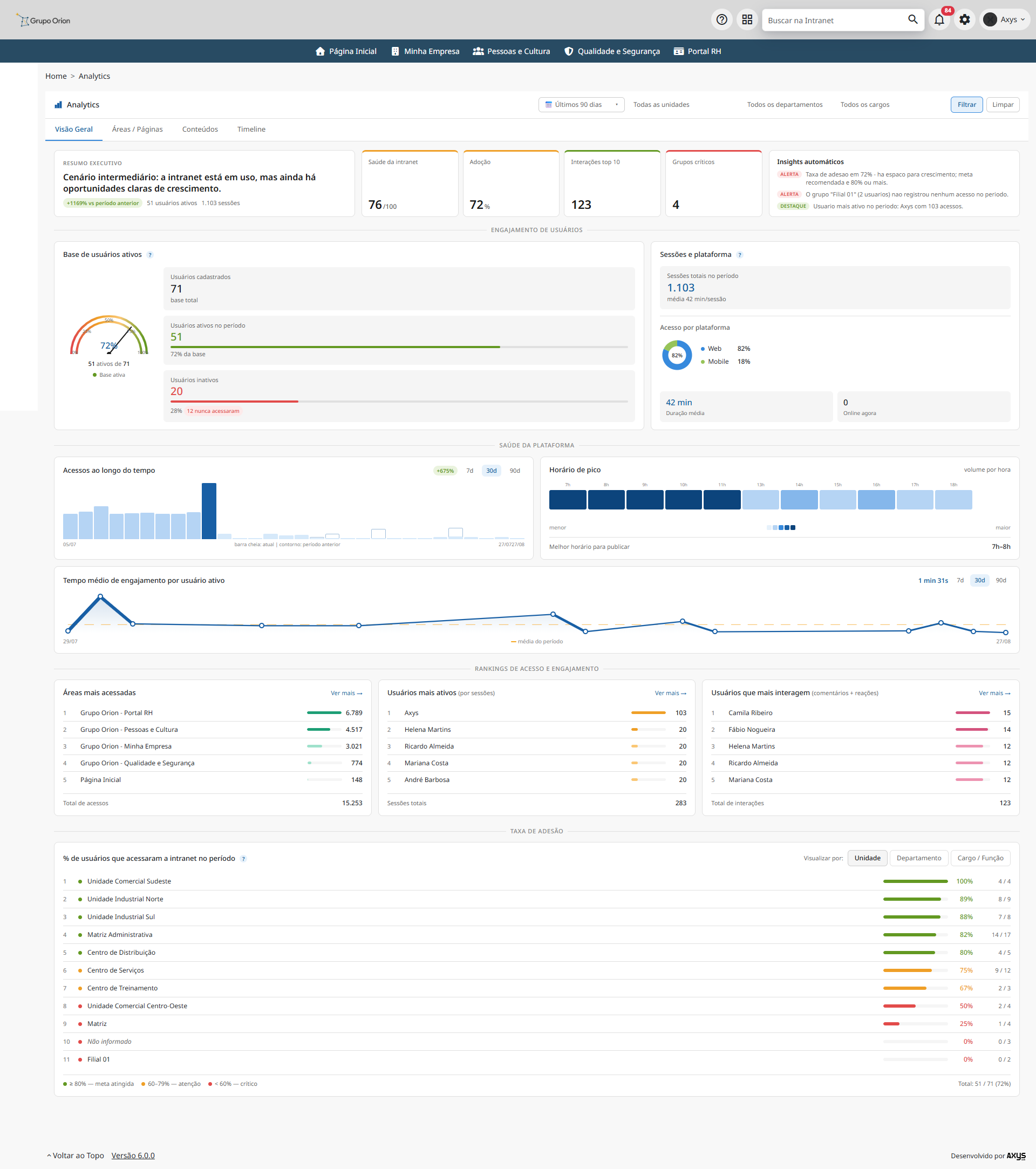This screenshot has width=1036, height=1169.
Task: Switch adoption view to Departamento
Action: [x=918, y=859]
